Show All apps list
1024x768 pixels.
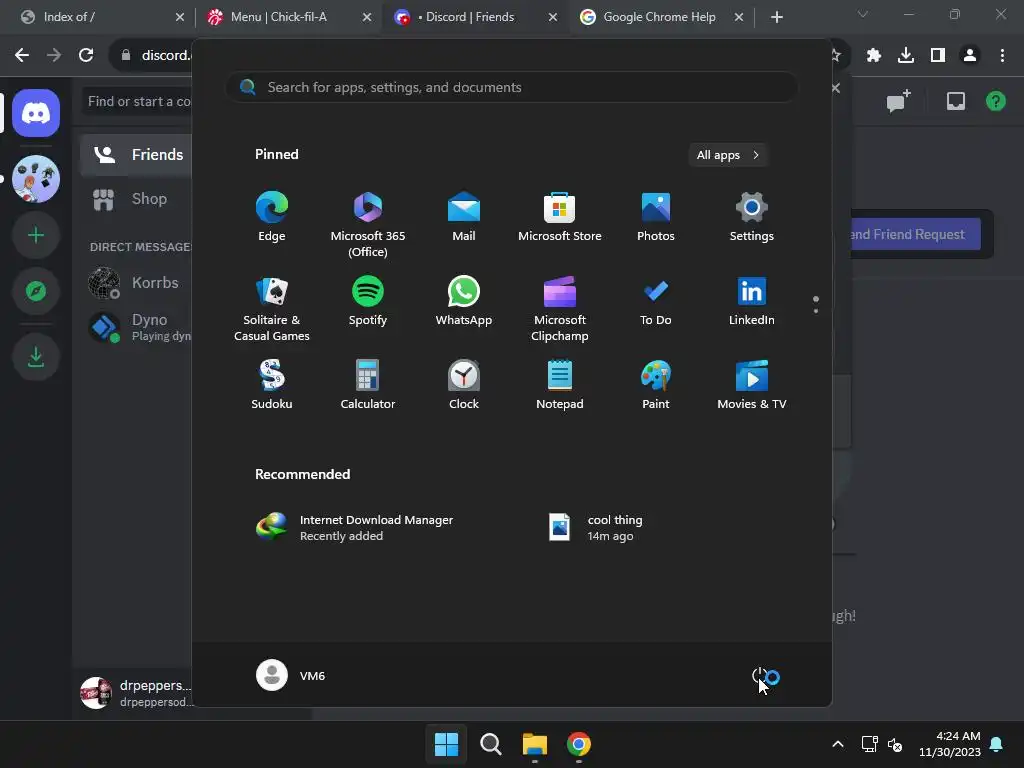click(728, 155)
